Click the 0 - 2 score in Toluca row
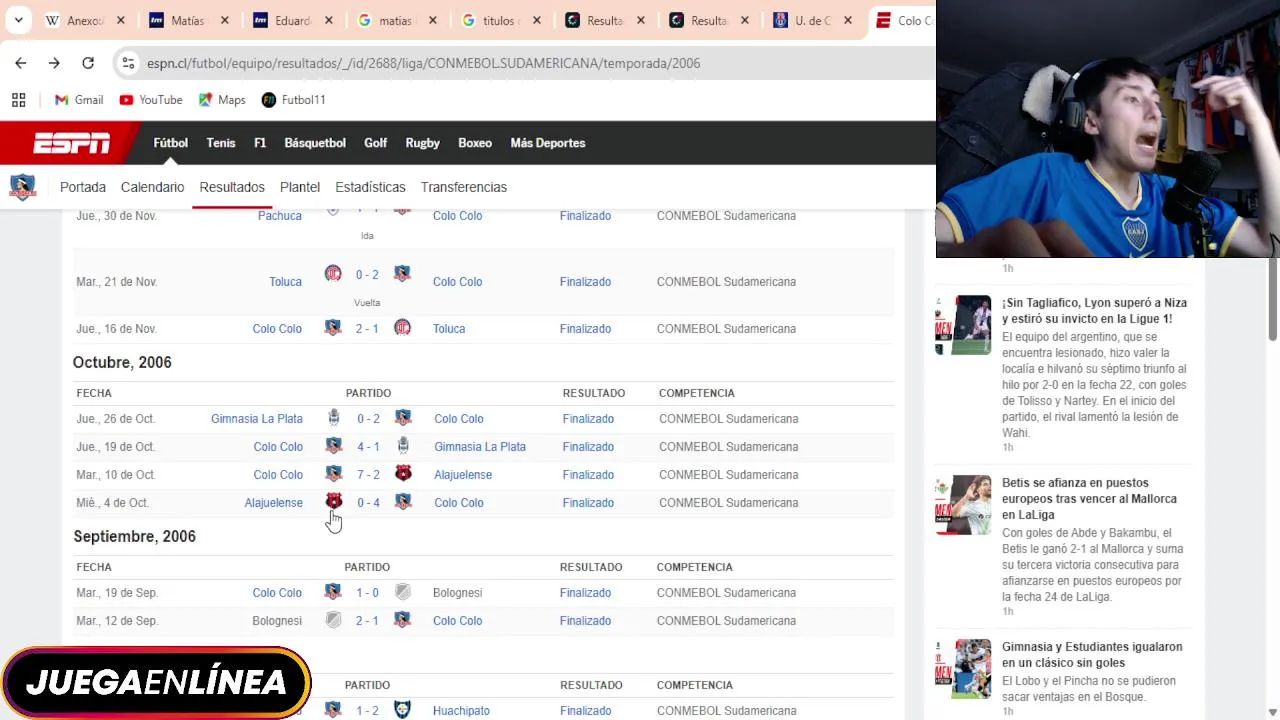This screenshot has width=1280, height=720. [367, 275]
